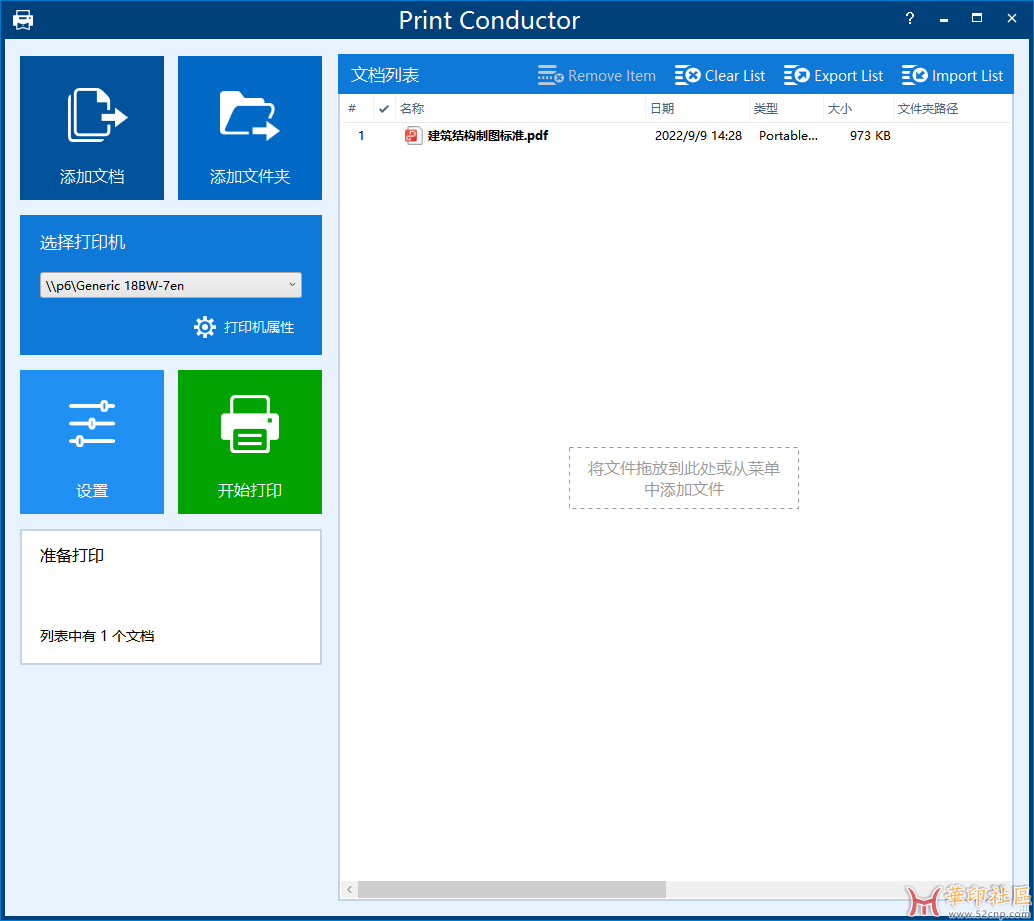Click the Import List label text

pos(967,76)
